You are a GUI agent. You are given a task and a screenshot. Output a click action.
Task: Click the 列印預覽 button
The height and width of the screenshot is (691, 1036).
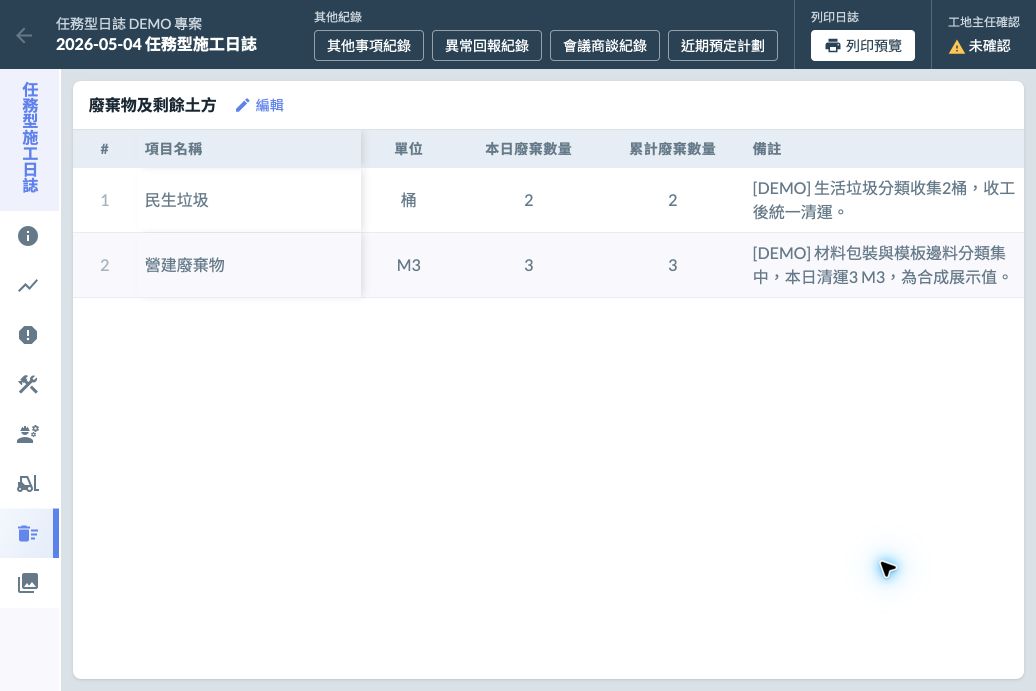(863, 46)
